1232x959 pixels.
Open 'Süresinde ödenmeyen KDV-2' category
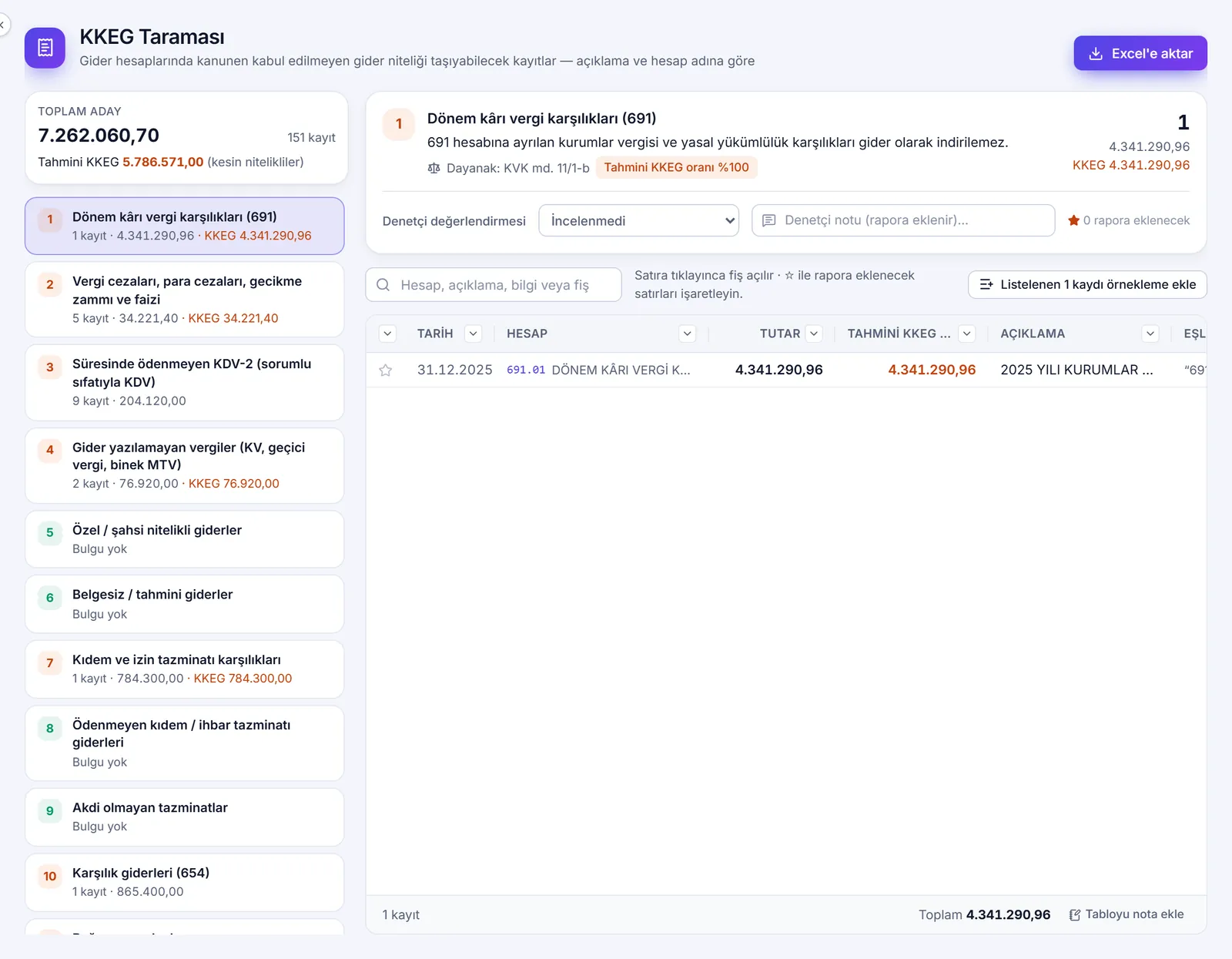click(x=185, y=382)
